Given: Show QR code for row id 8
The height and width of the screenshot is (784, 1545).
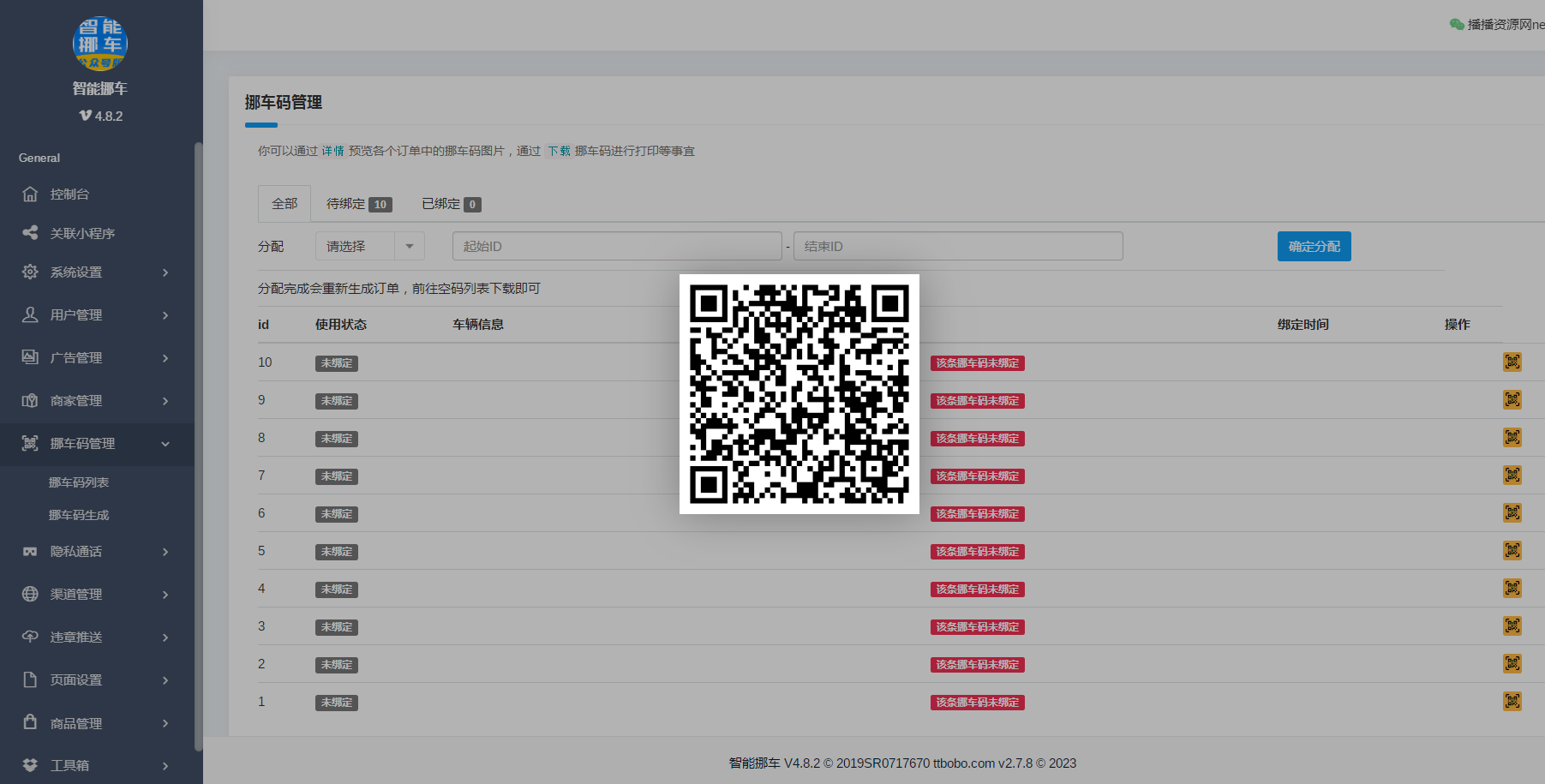Looking at the screenshot, I should pyautogui.click(x=1512, y=438).
